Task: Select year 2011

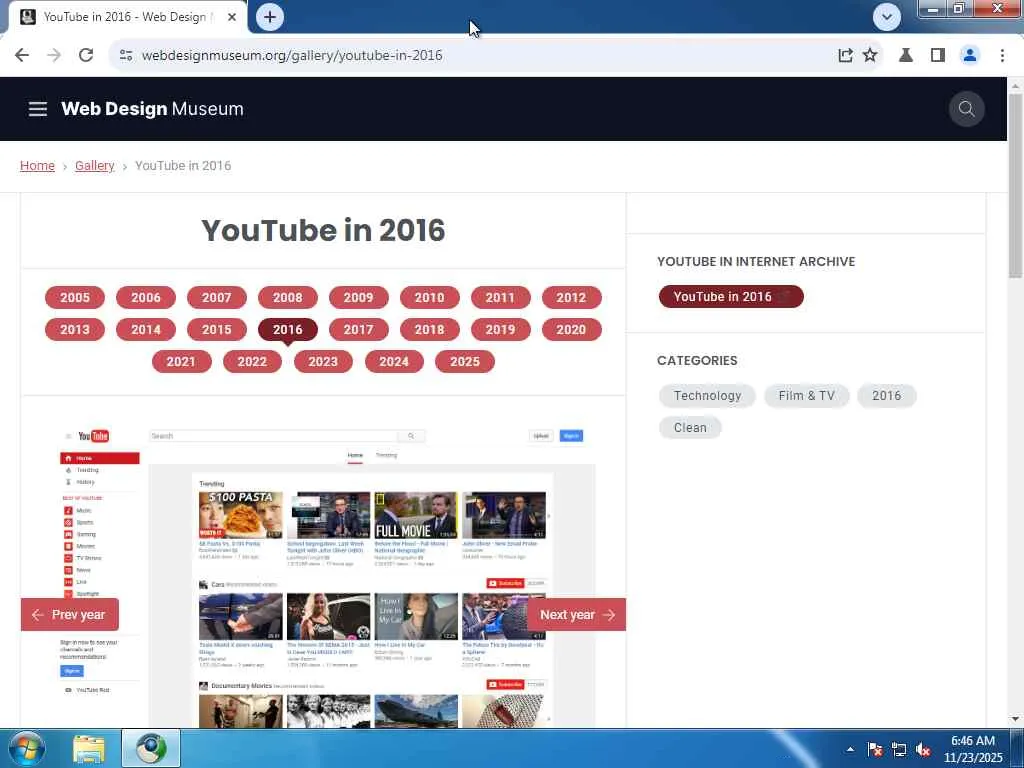Action: point(500,298)
